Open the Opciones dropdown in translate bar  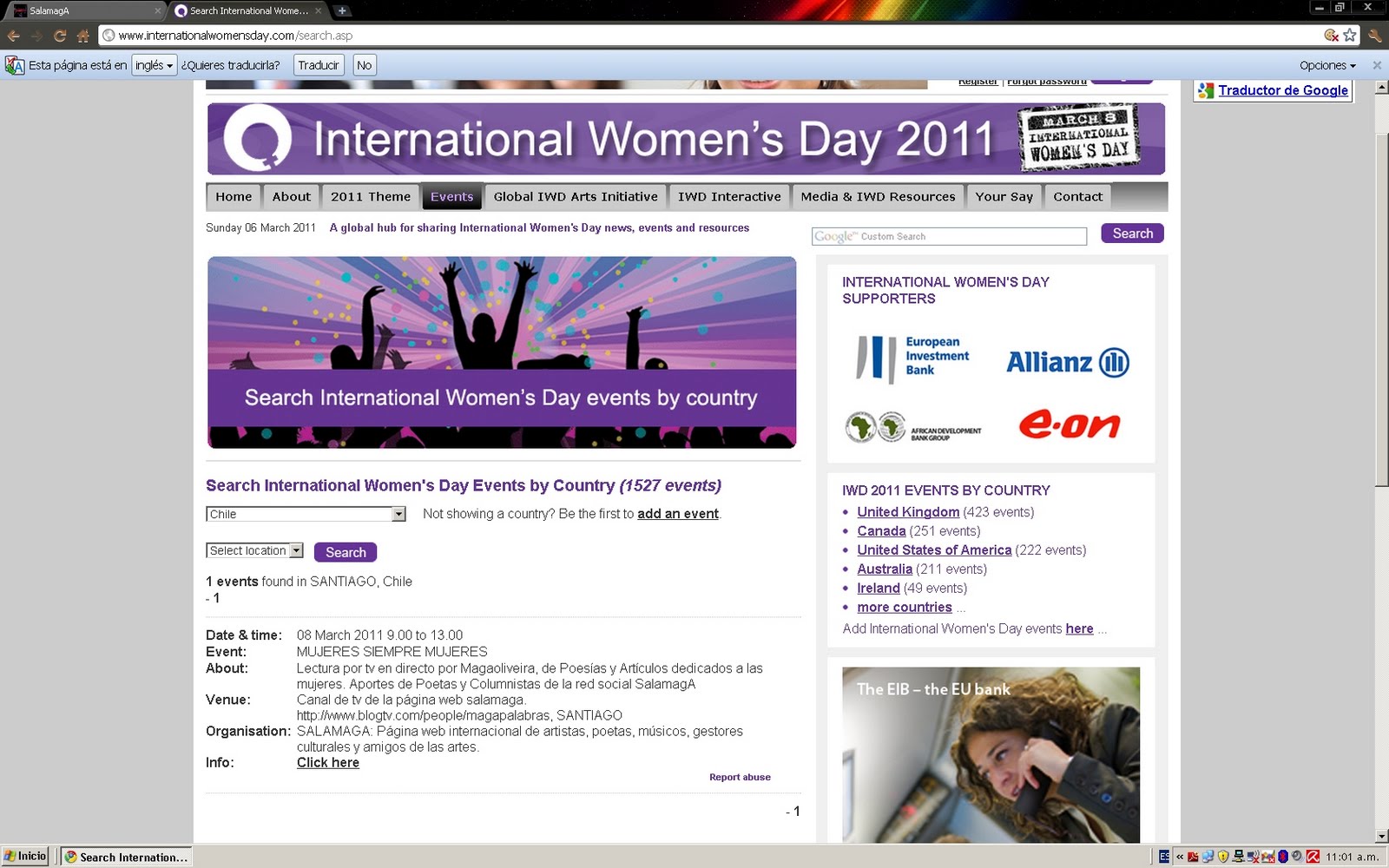[1327, 65]
